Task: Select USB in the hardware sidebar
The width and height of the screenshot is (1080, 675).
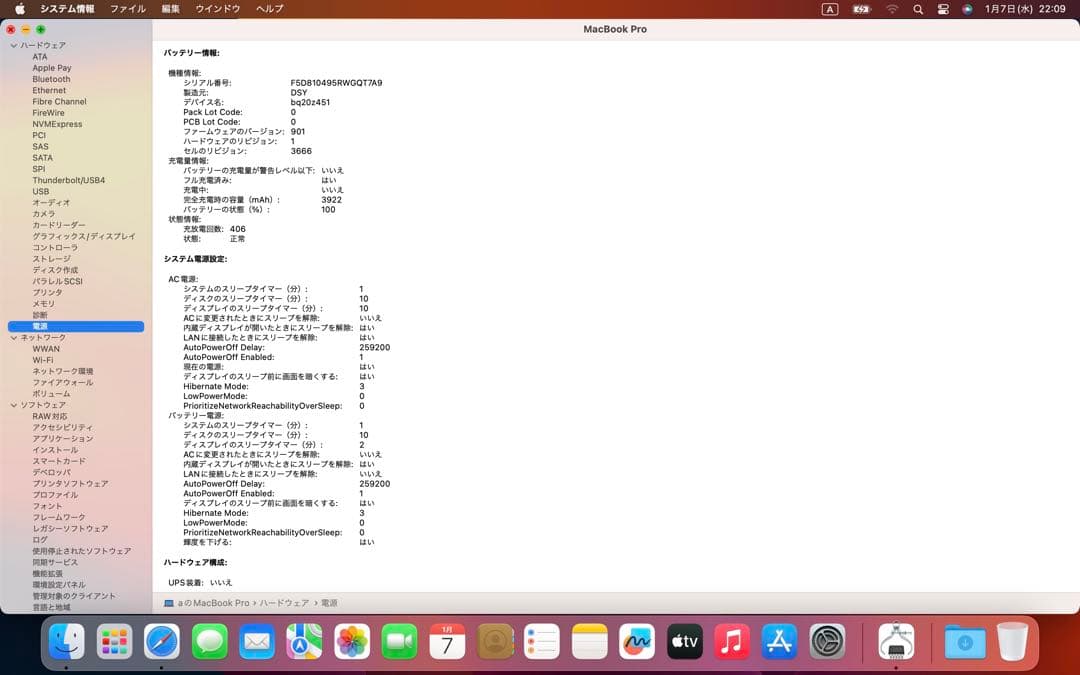Action: pos(41,191)
